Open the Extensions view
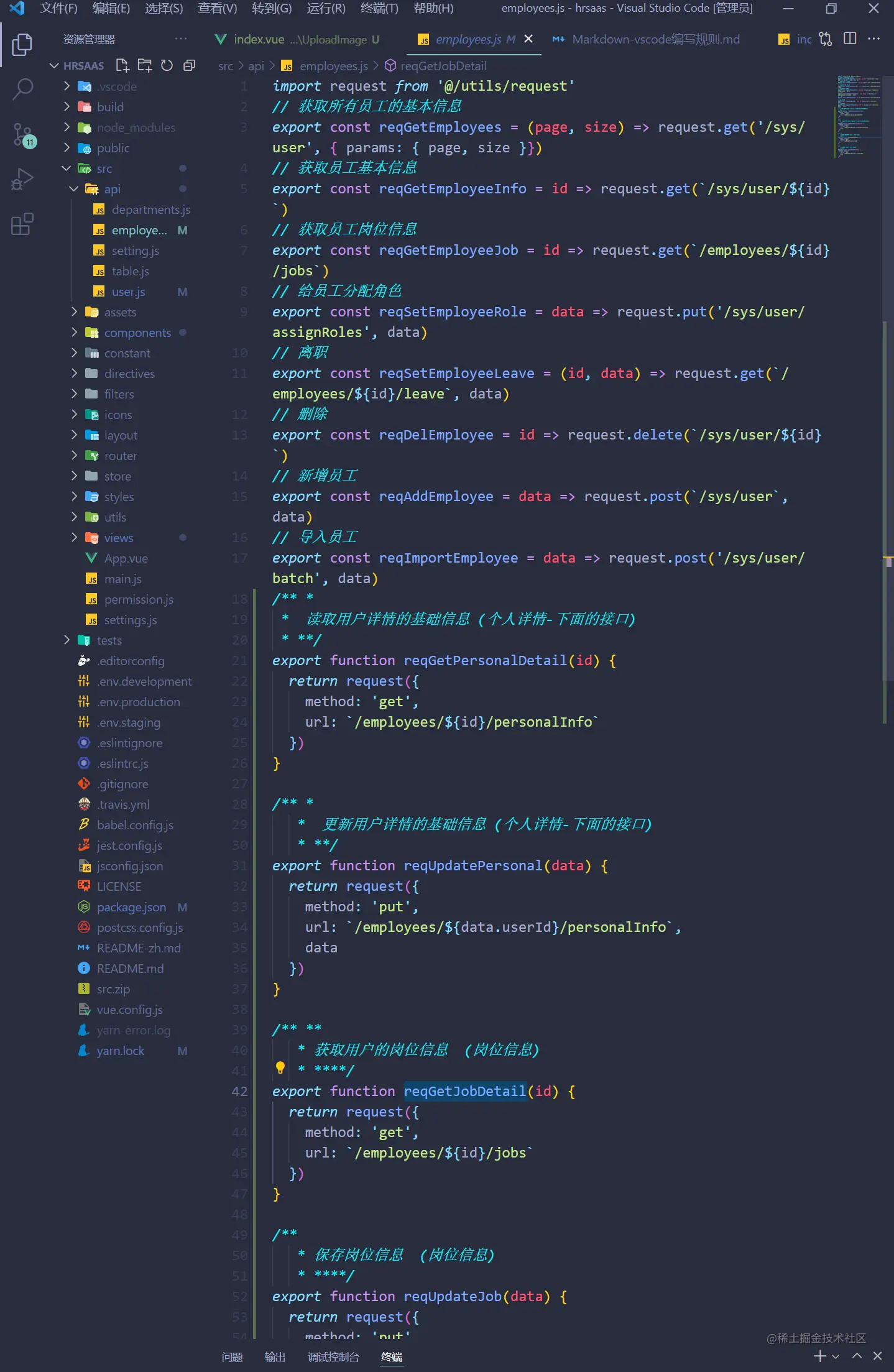894x1372 pixels. pos(22,224)
